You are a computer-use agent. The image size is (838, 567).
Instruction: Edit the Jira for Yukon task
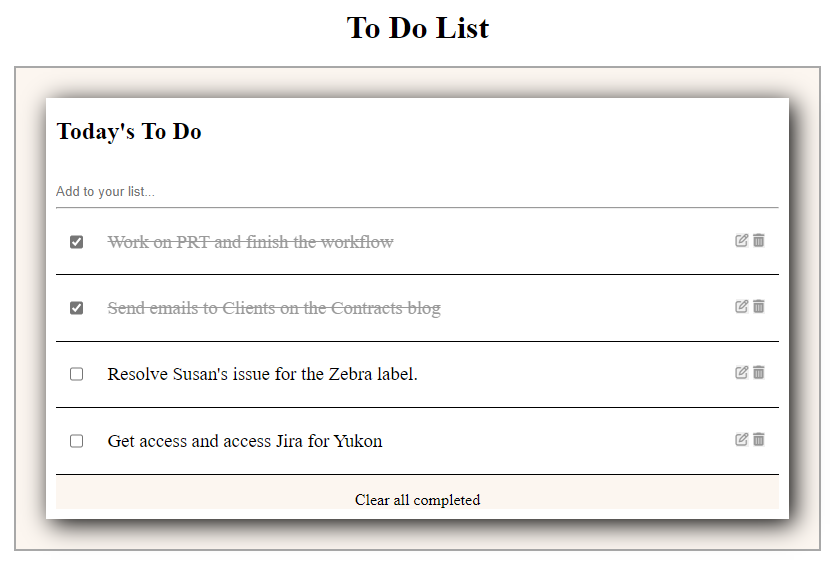click(x=741, y=439)
